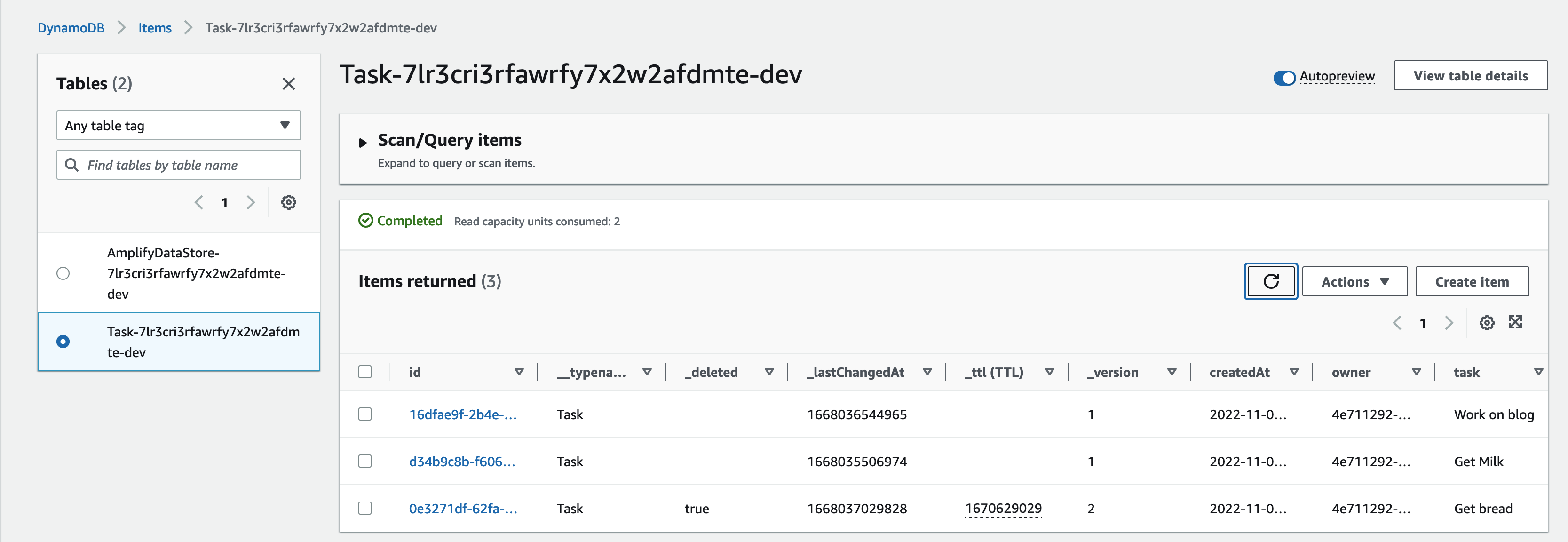This screenshot has height=542, width=1568.
Task: Open item 16dfae9f-2b4e link
Action: point(463,414)
